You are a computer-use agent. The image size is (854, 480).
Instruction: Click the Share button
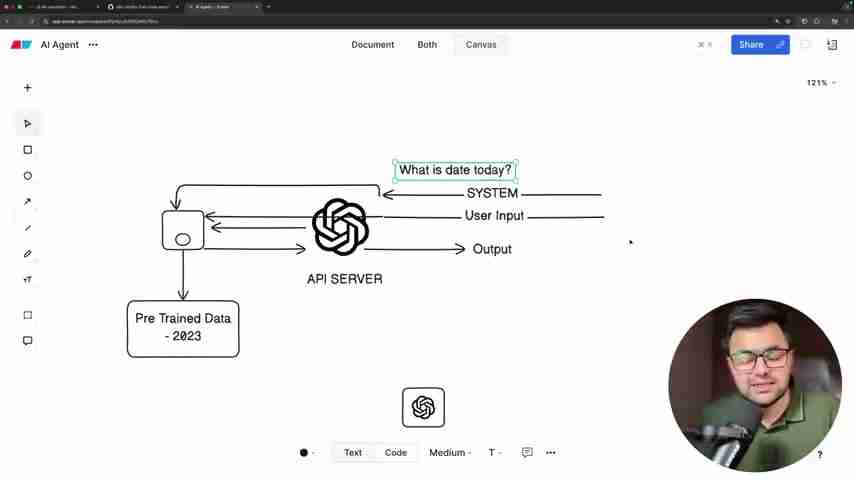click(760, 45)
